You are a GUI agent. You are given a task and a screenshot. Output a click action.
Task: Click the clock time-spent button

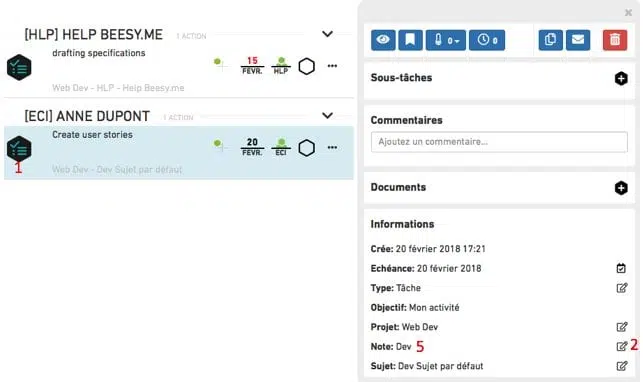click(487, 40)
